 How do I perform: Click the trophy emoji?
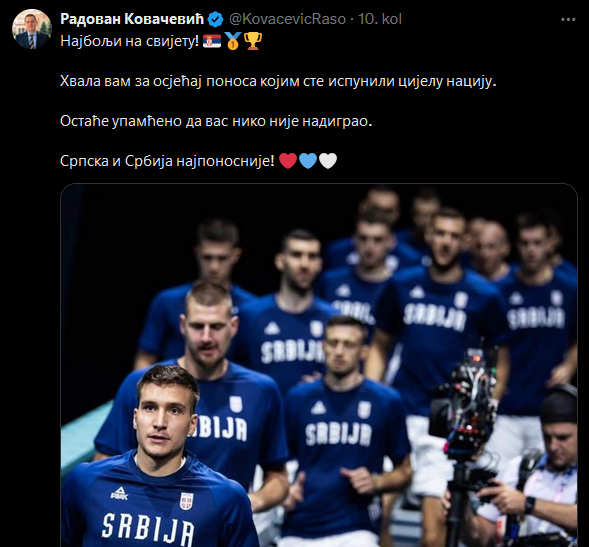253,41
